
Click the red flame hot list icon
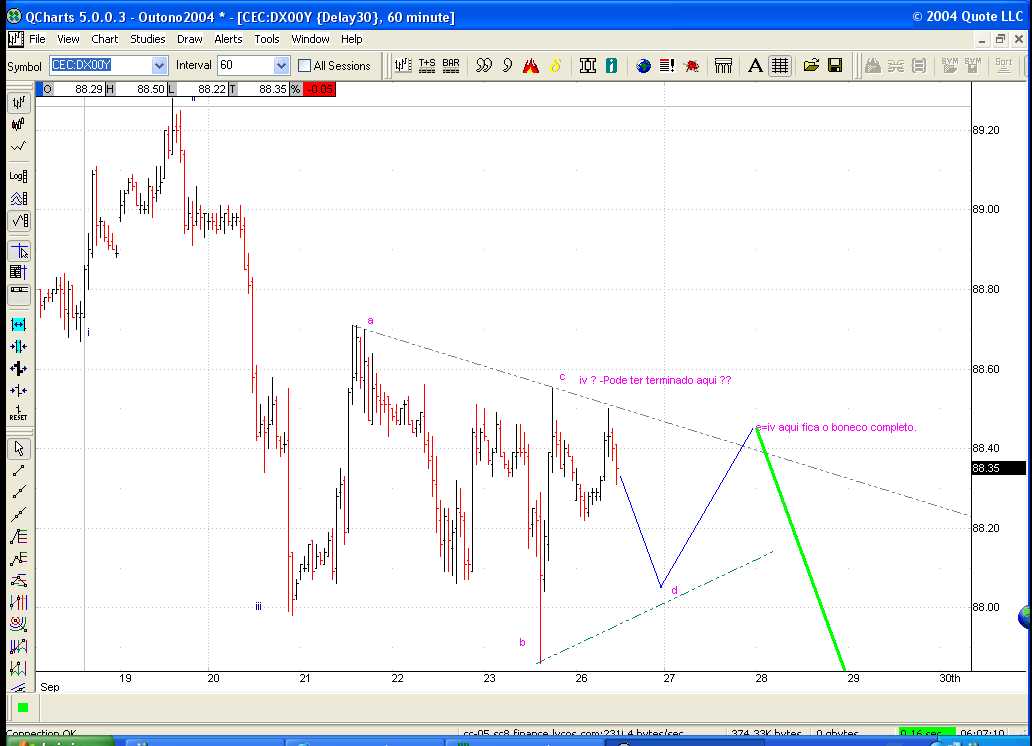[x=531, y=65]
